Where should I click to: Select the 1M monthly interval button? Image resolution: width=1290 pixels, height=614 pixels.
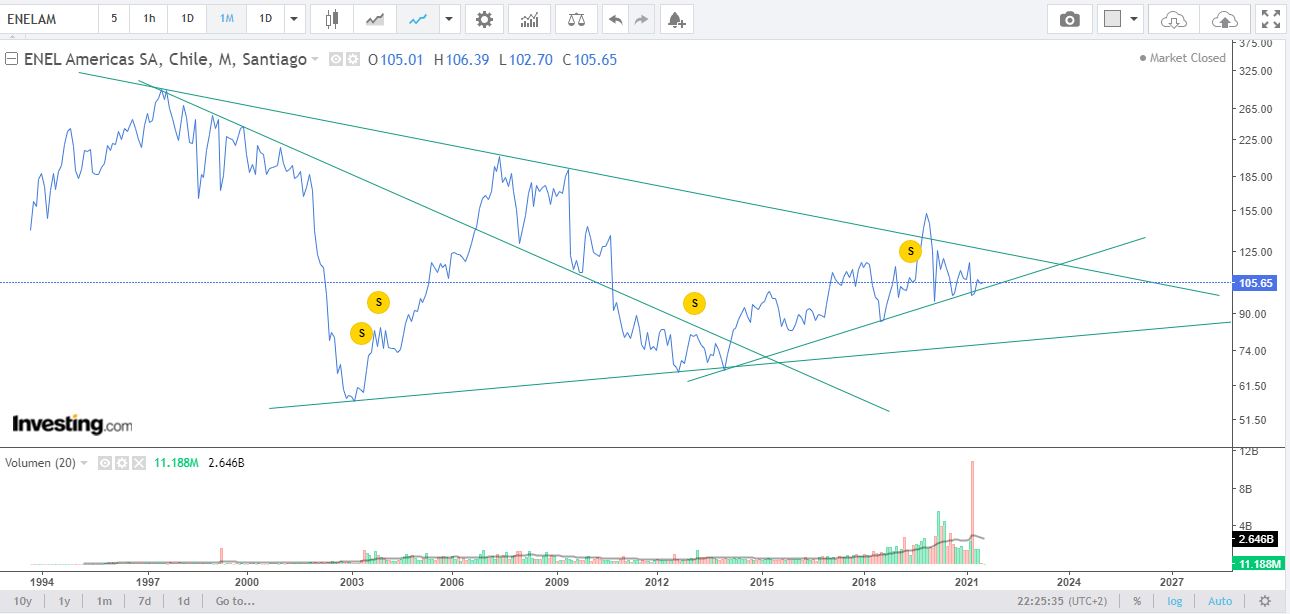click(226, 19)
